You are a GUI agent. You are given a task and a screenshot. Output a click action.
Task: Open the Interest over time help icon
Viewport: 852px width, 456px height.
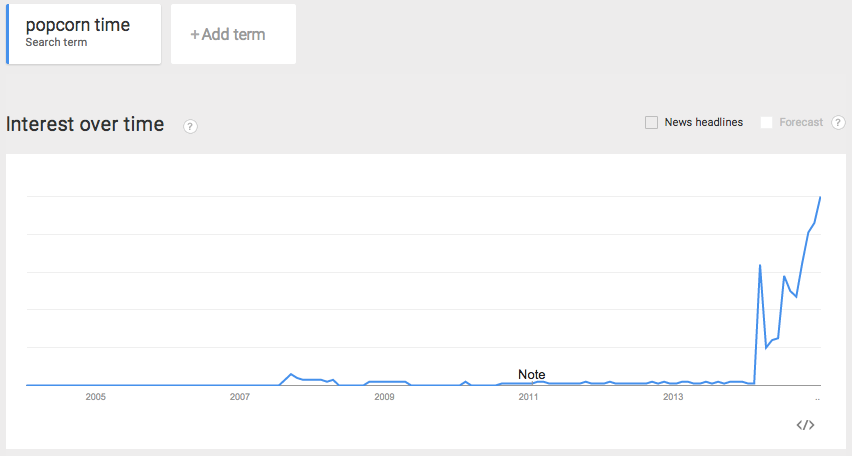click(190, 127)
